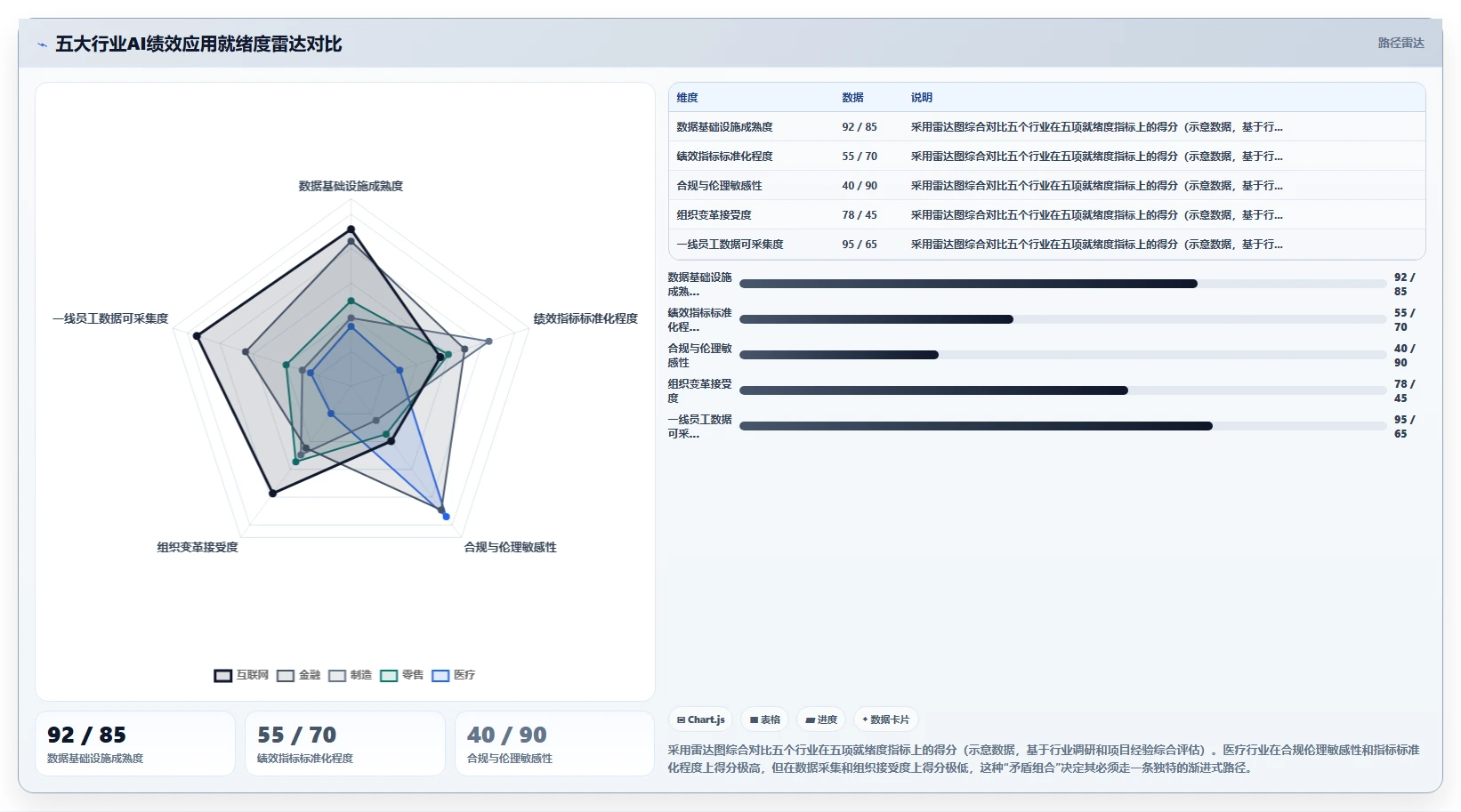The image size is (1461, 812).
Task: Click the 一线员工数据可采集度 radar axis label
Action: pos(110,318)
